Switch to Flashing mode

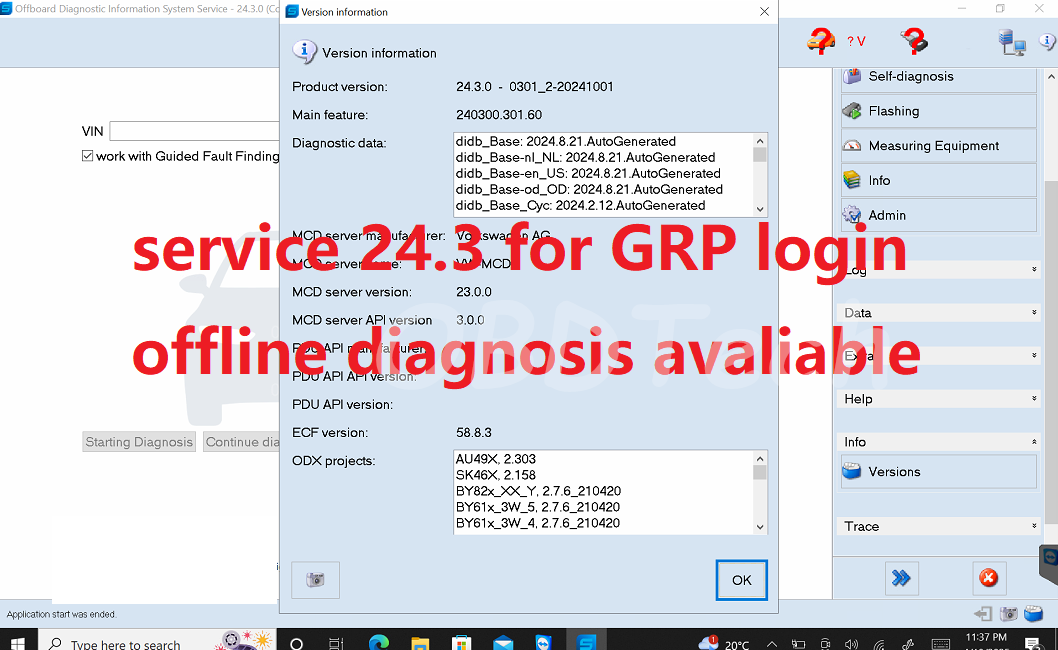(x=939, y=111)
